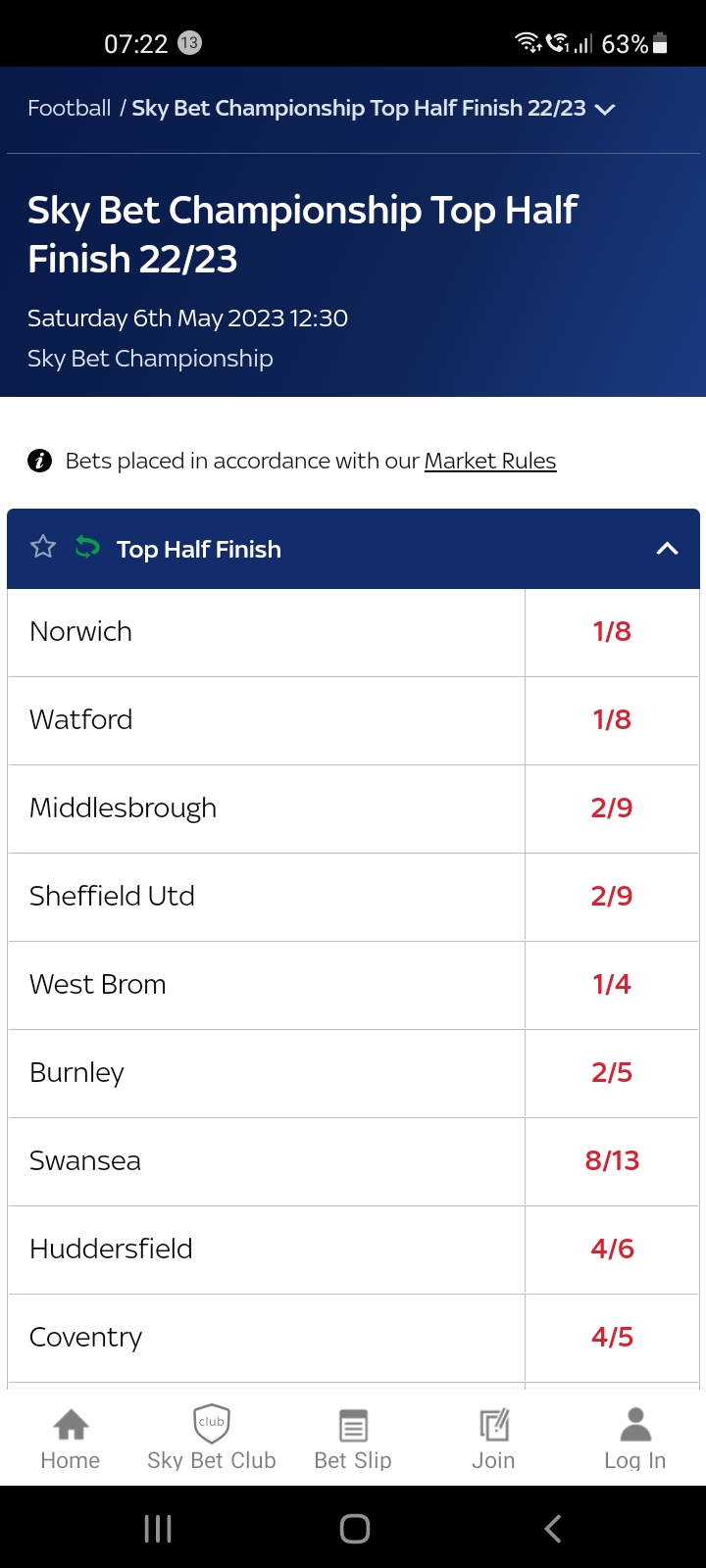Viewport: 706px width, 1568px height.
Task: Favourite the Top Half Finish market star
Action: pyautogui.click(x=43, y=547)
